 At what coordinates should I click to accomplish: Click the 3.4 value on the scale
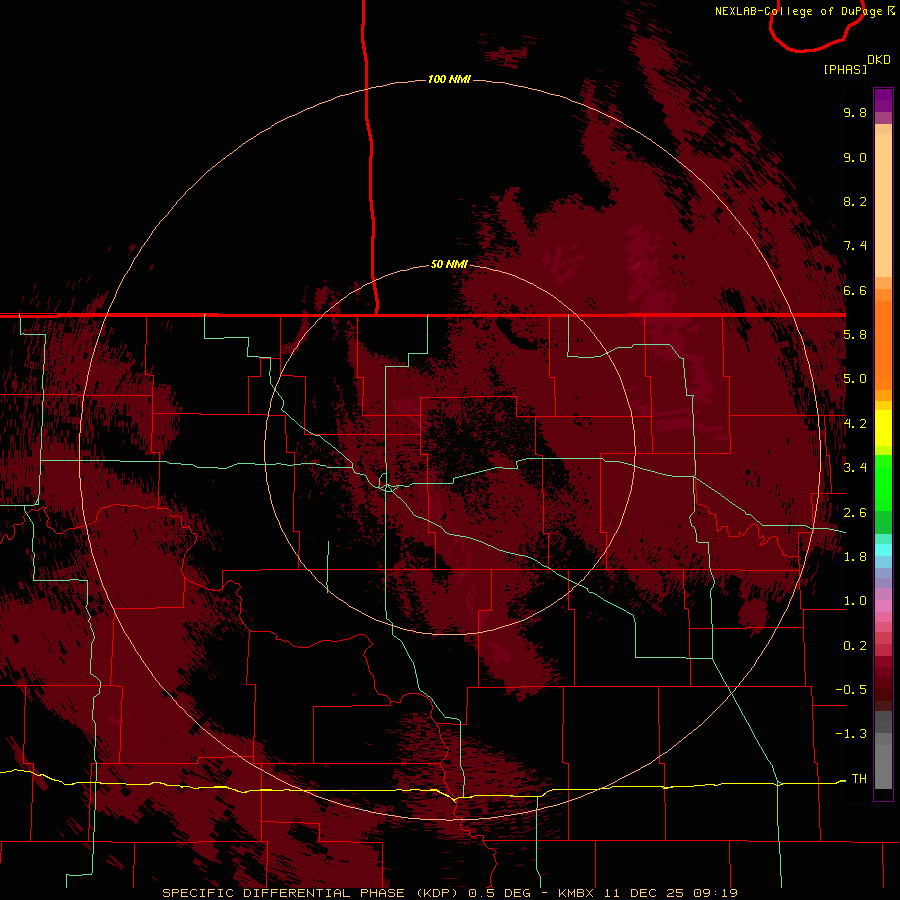pyautogui.click(x=855, y=468)
